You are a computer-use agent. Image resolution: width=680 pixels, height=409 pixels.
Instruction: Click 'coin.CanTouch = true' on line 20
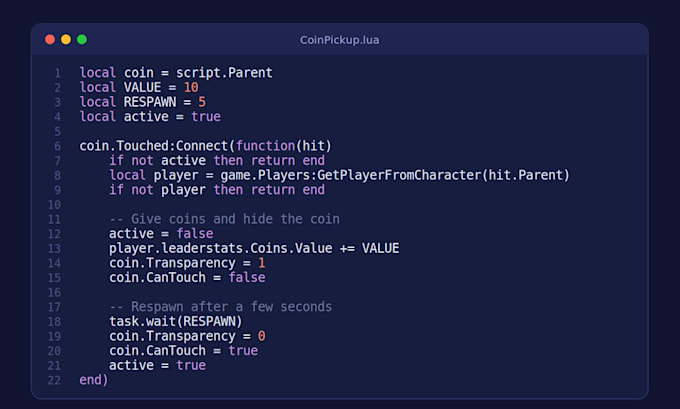click(183, 350)
